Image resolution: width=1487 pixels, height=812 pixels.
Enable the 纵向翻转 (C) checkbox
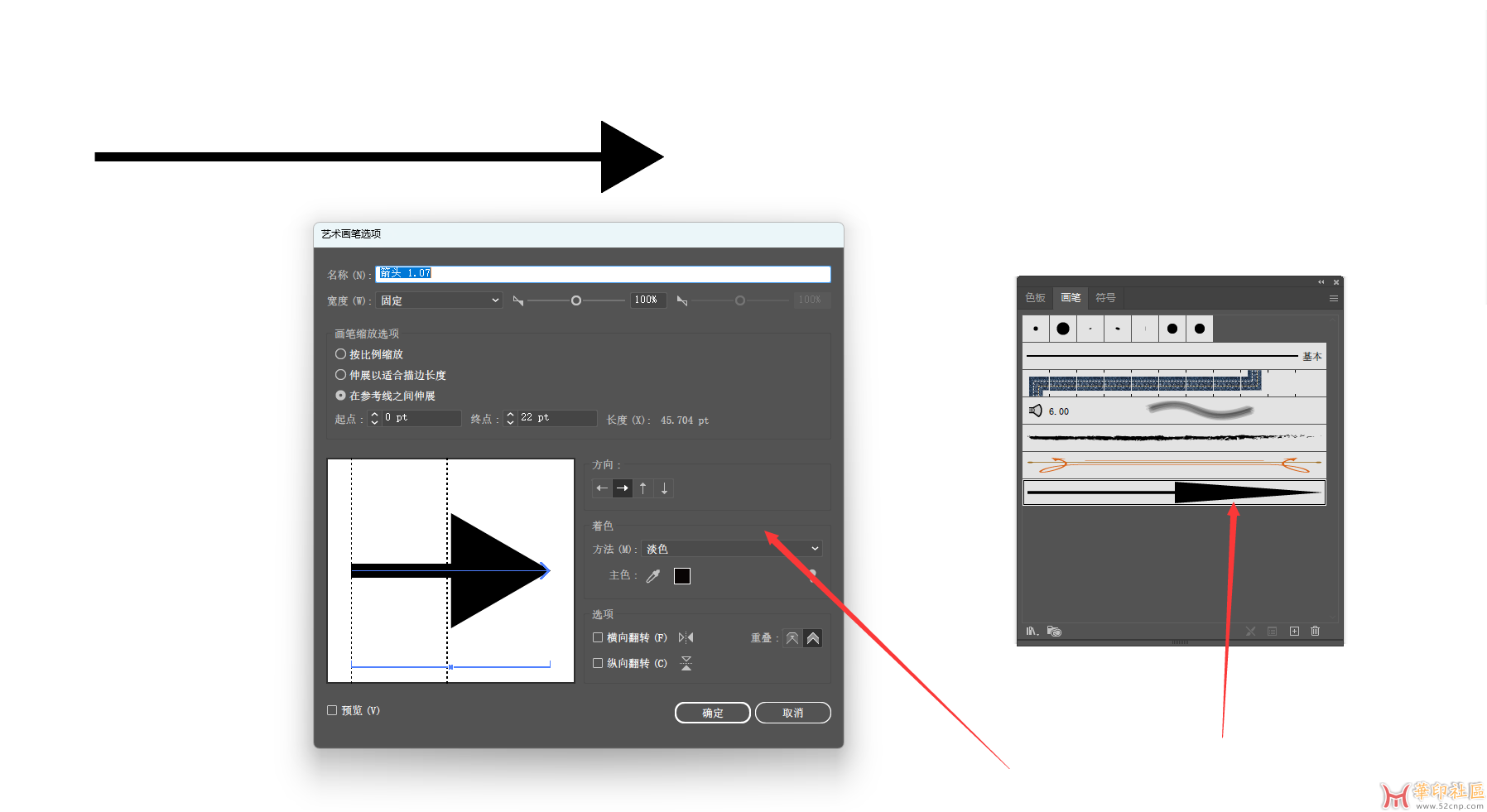pos(598,664)
